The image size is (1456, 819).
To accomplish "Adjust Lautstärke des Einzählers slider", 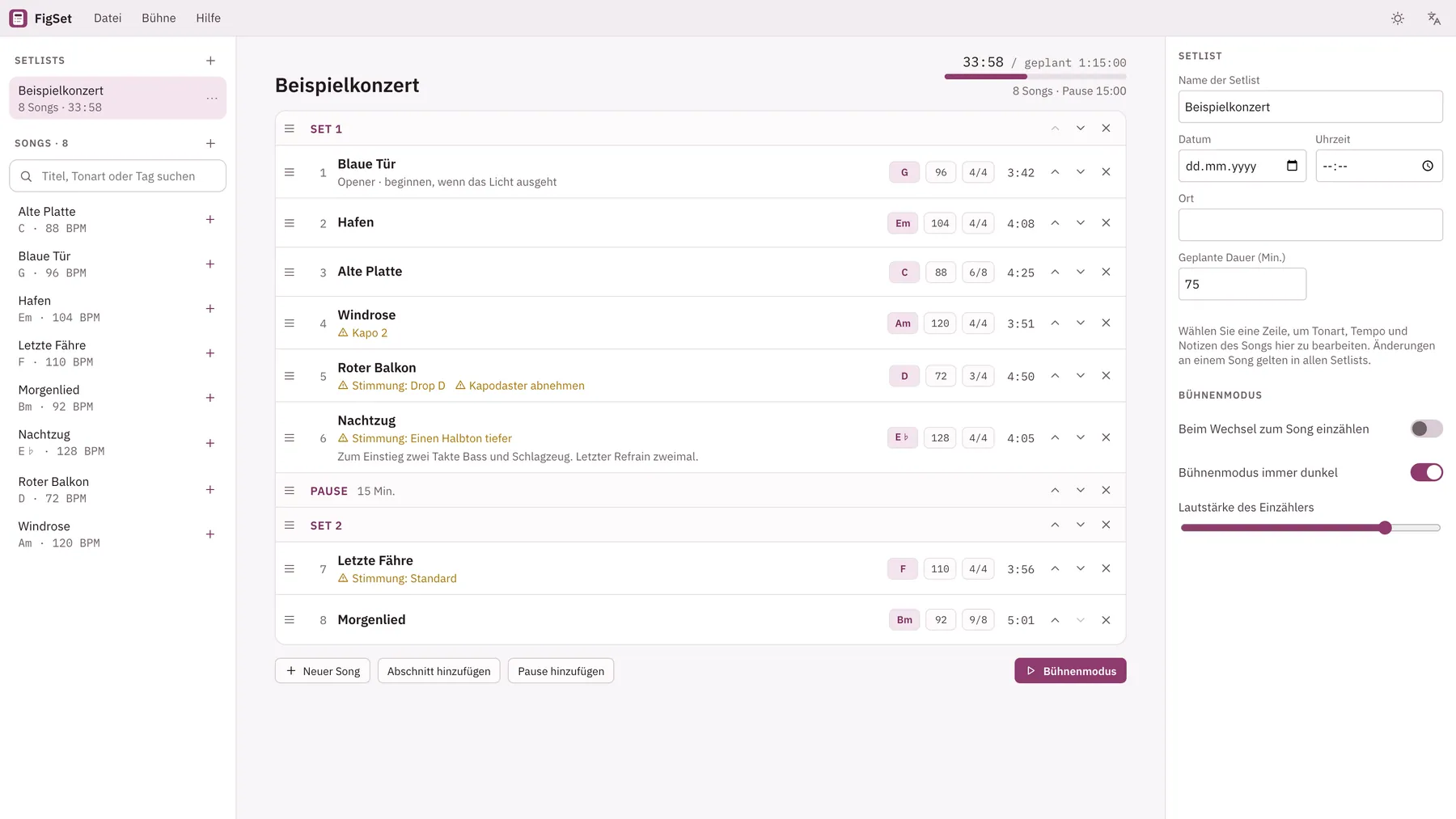I will (1310, 528).
